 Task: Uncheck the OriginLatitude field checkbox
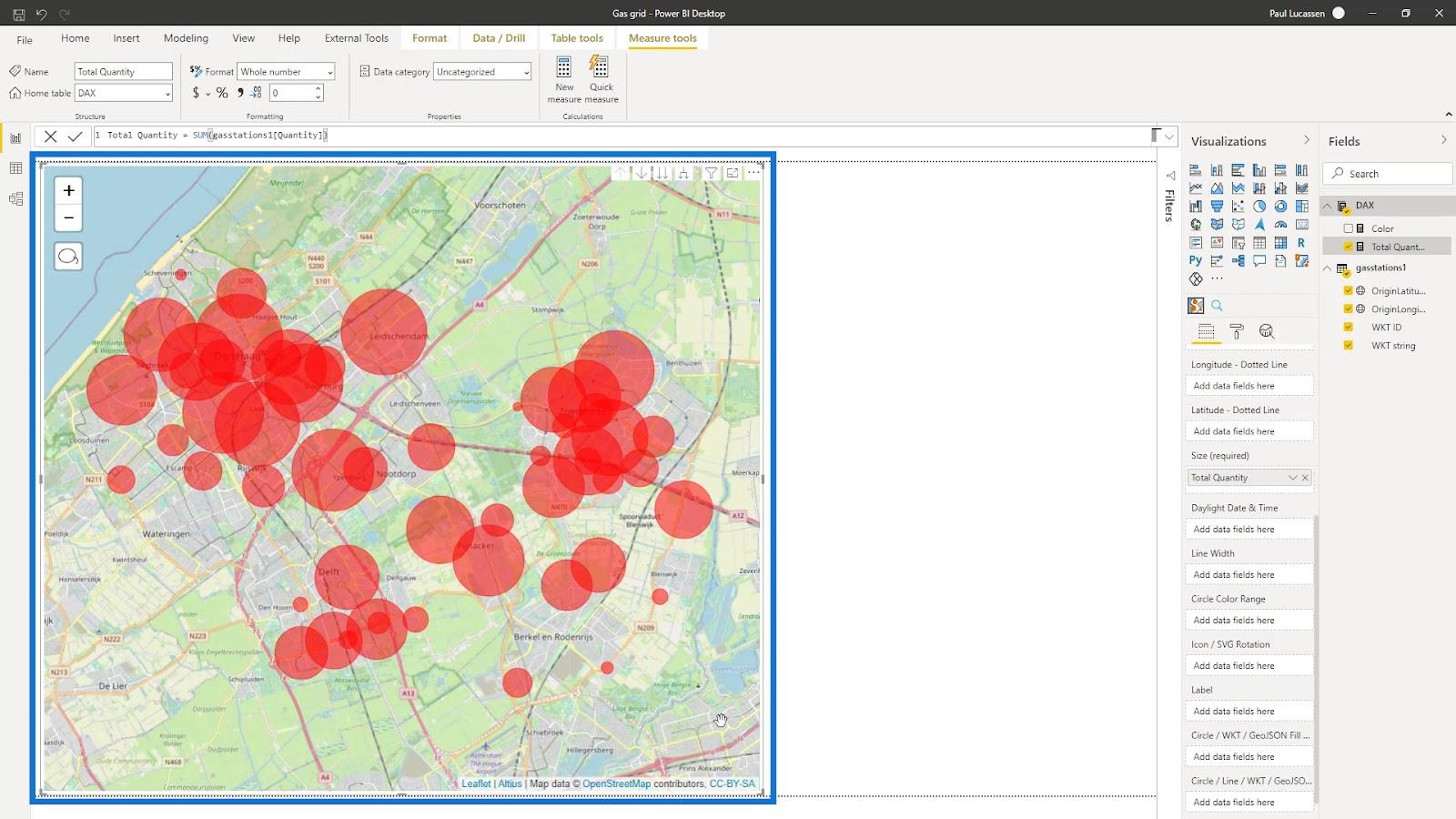[x=1349, y=290]
